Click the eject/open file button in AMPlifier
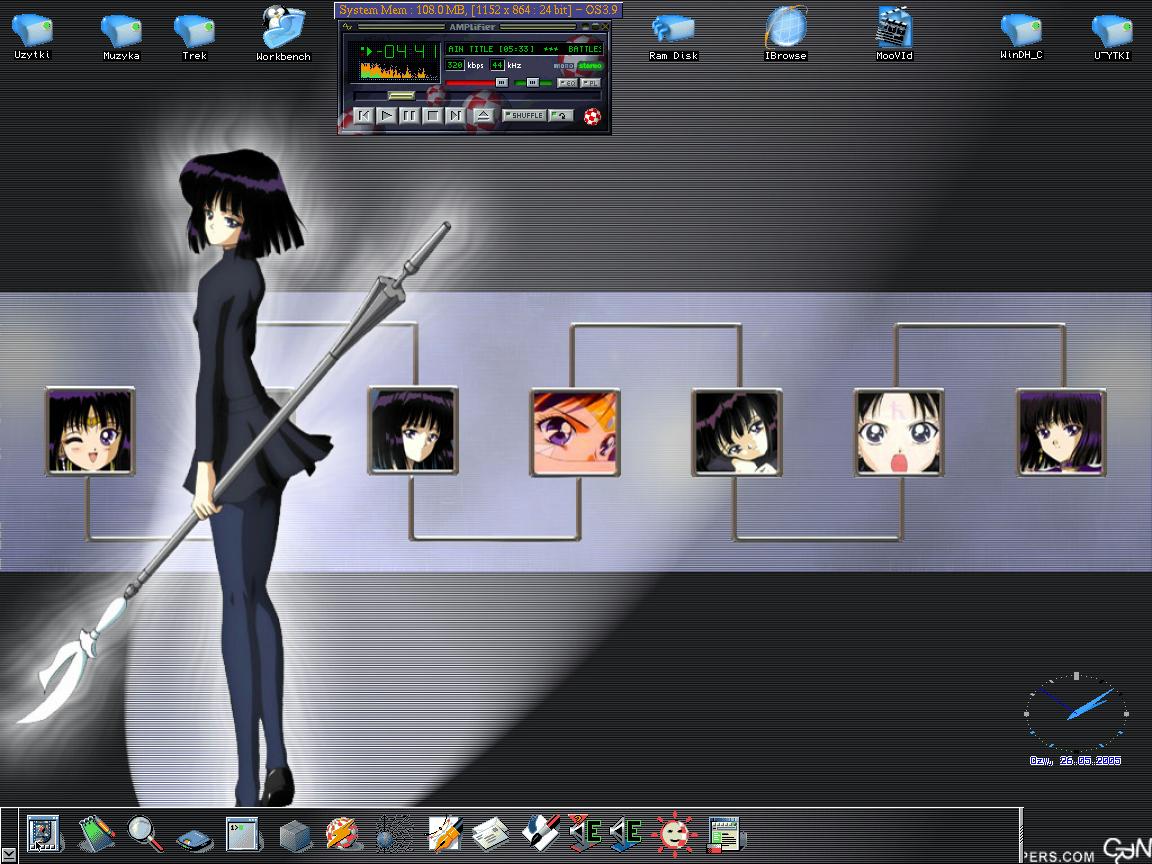 483,115
